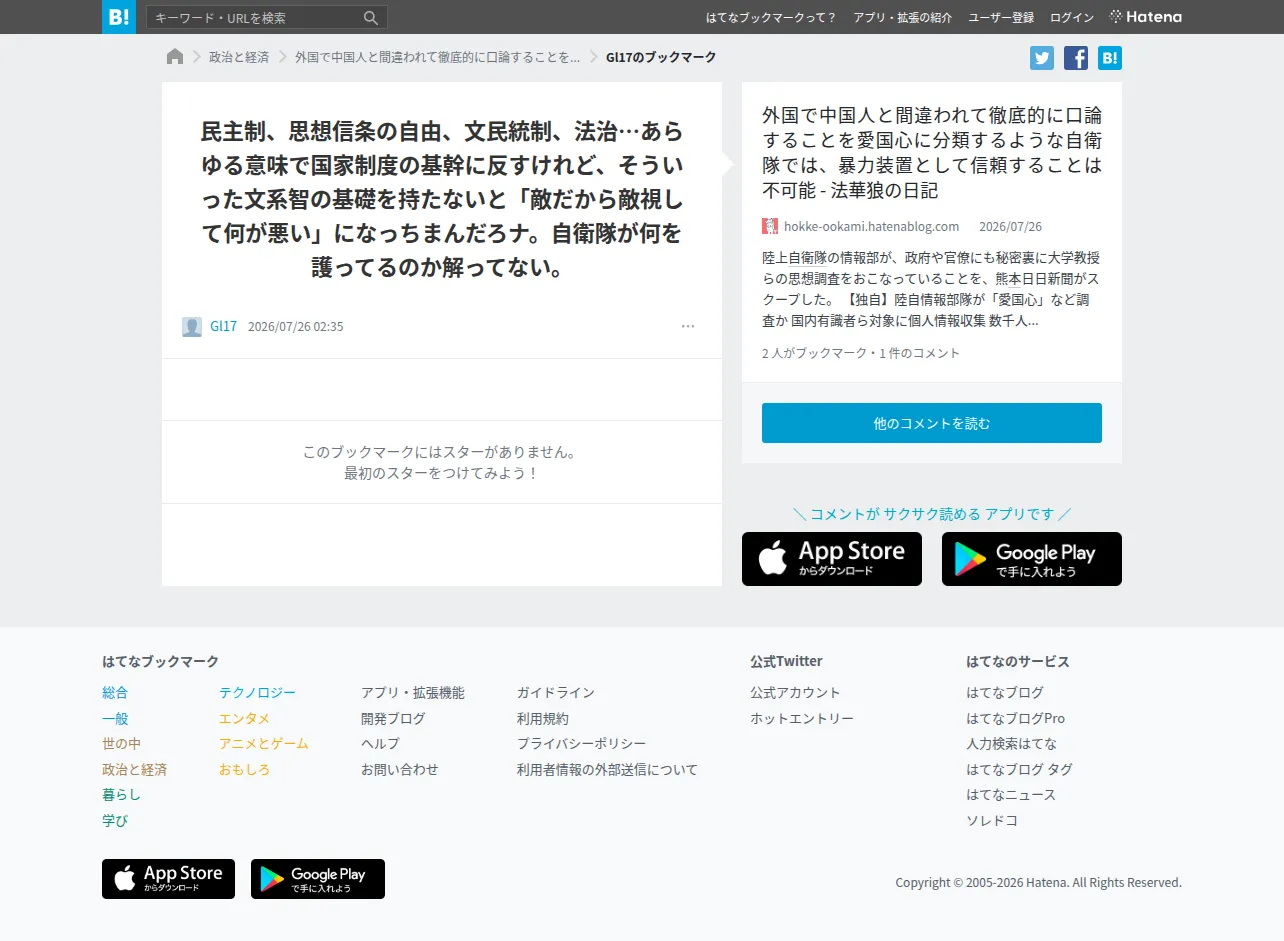The width and height of the screenshot is (1284, 941).
Task: Share this bookmark on Twitter
Action: [x=1042, y=58]
